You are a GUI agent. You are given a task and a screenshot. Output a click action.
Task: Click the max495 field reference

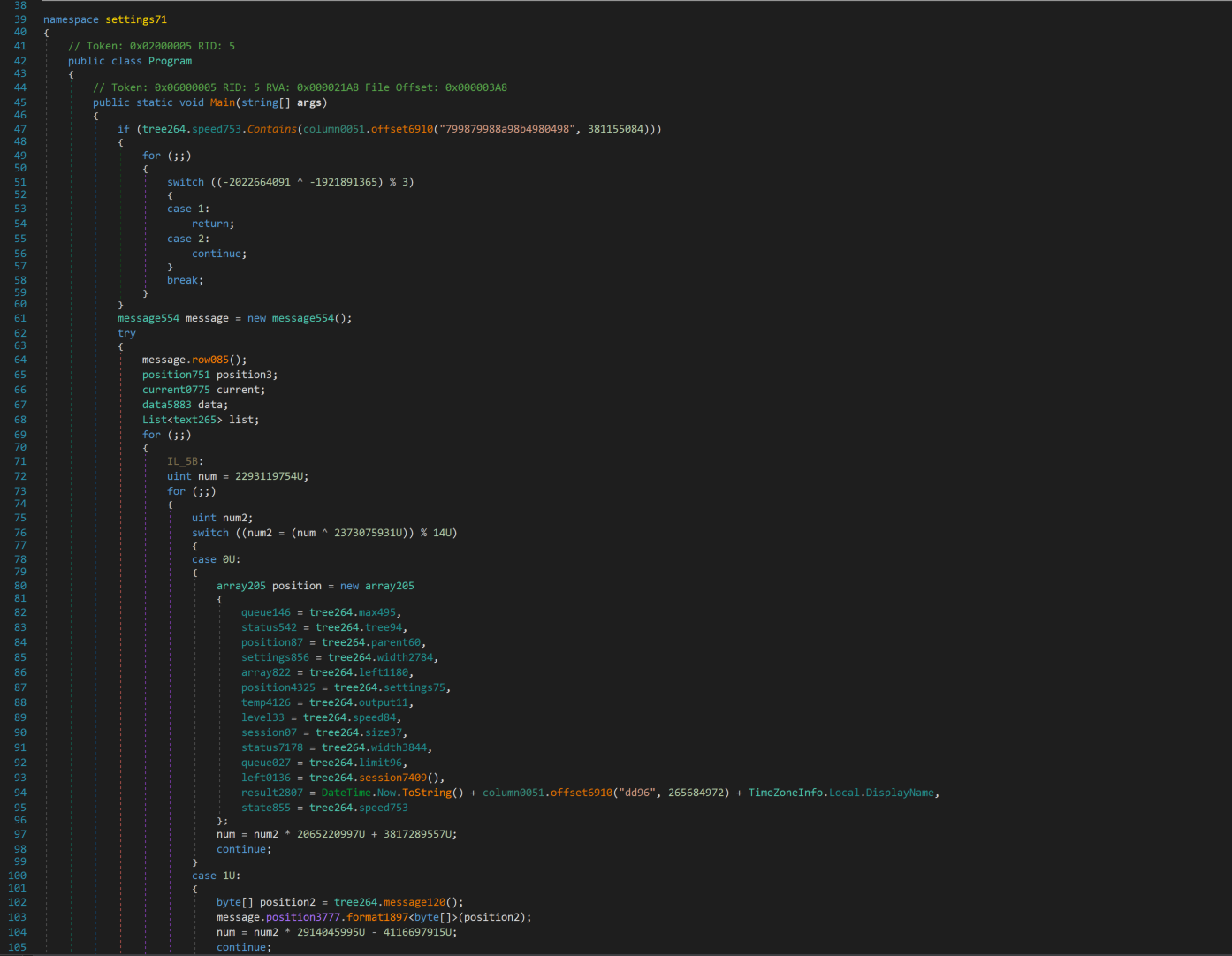coord(377,612)
